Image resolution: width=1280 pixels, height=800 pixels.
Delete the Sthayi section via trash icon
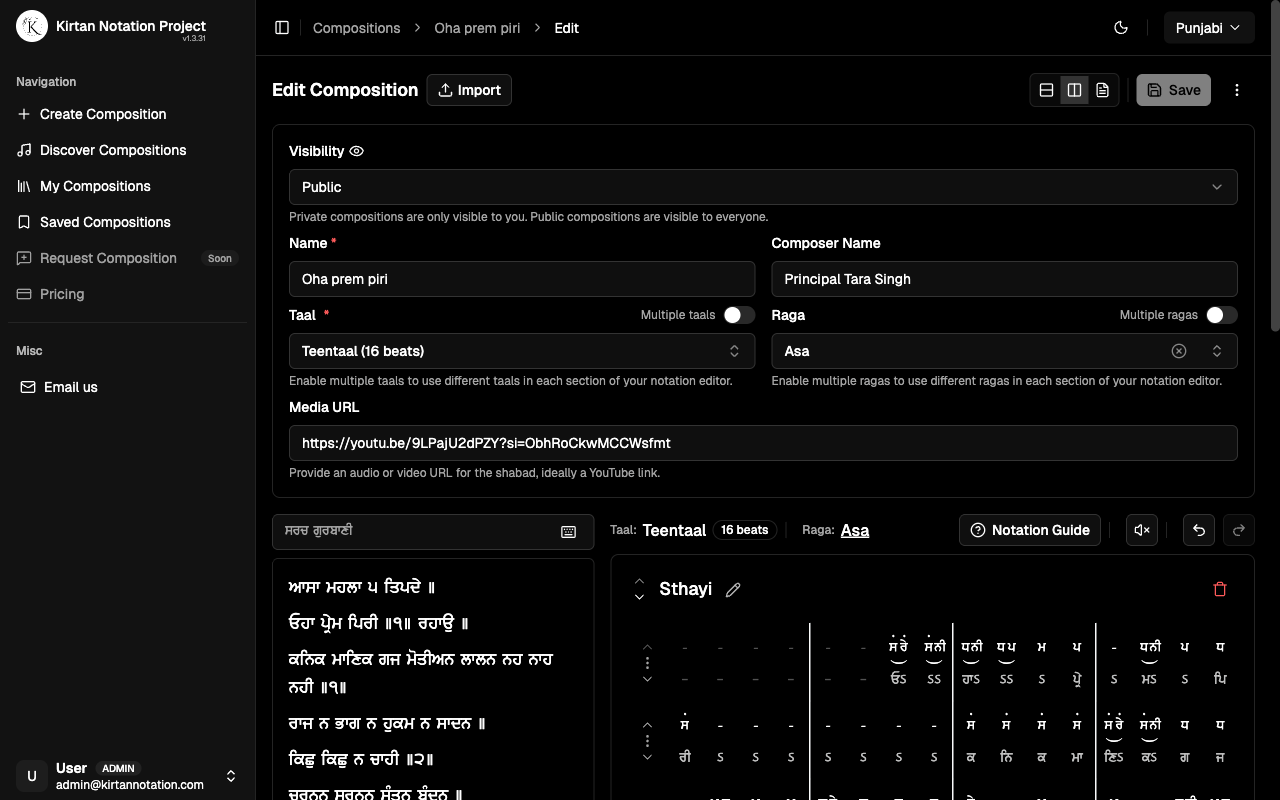pos(1220,589)
